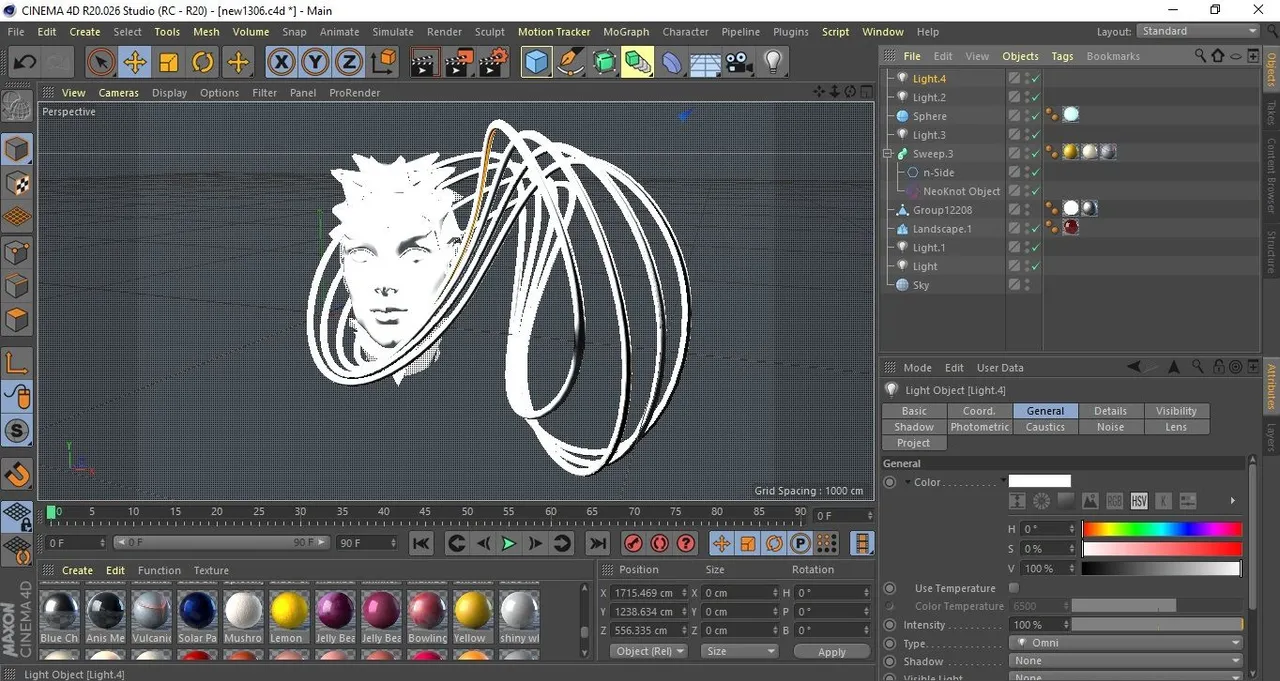The width and height of the screenshot is (1280, 681).
Task: Click the Position X value field
Action: point(650,593)
